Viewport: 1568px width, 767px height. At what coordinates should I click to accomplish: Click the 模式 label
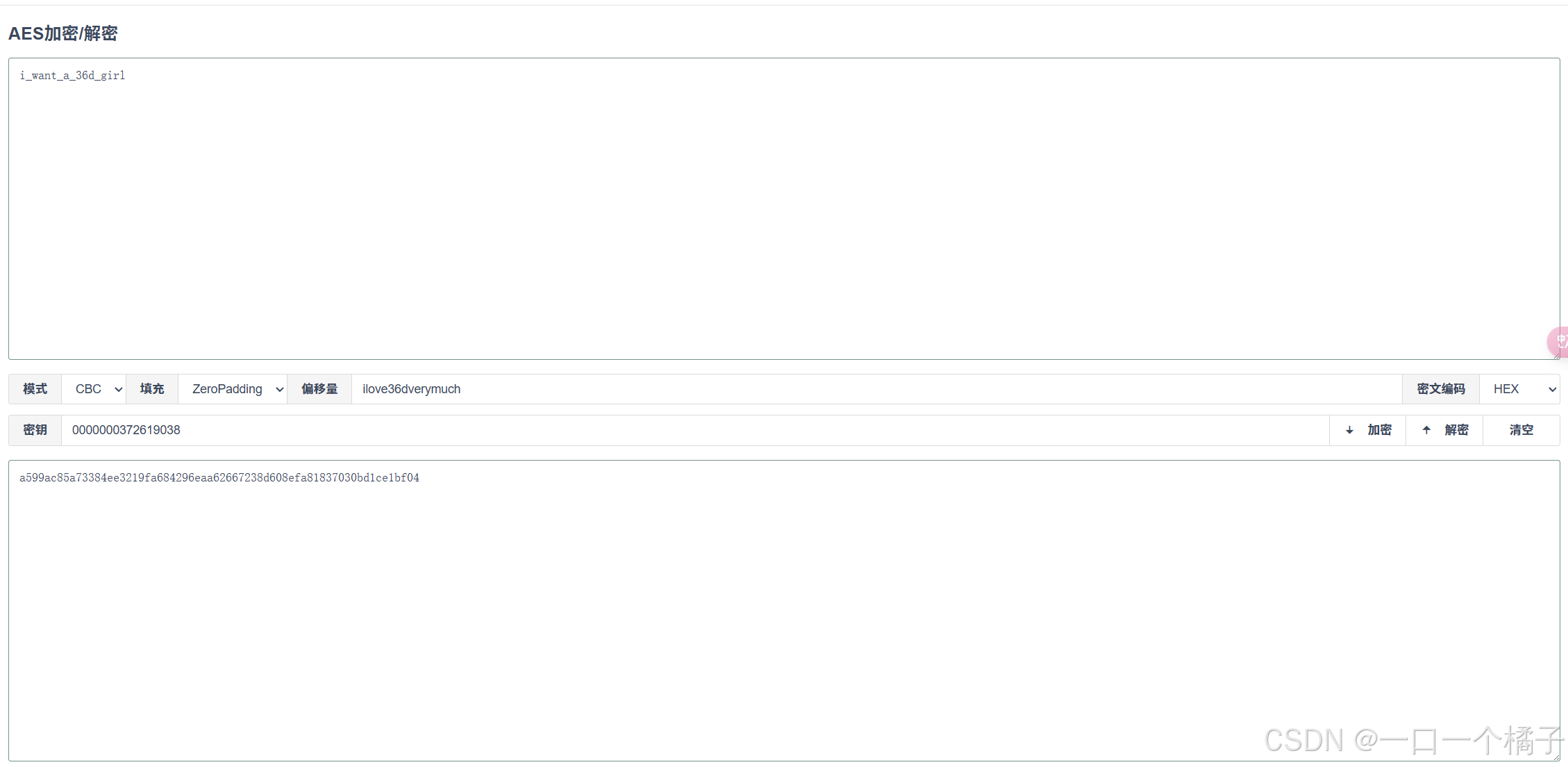coord(35,389)
